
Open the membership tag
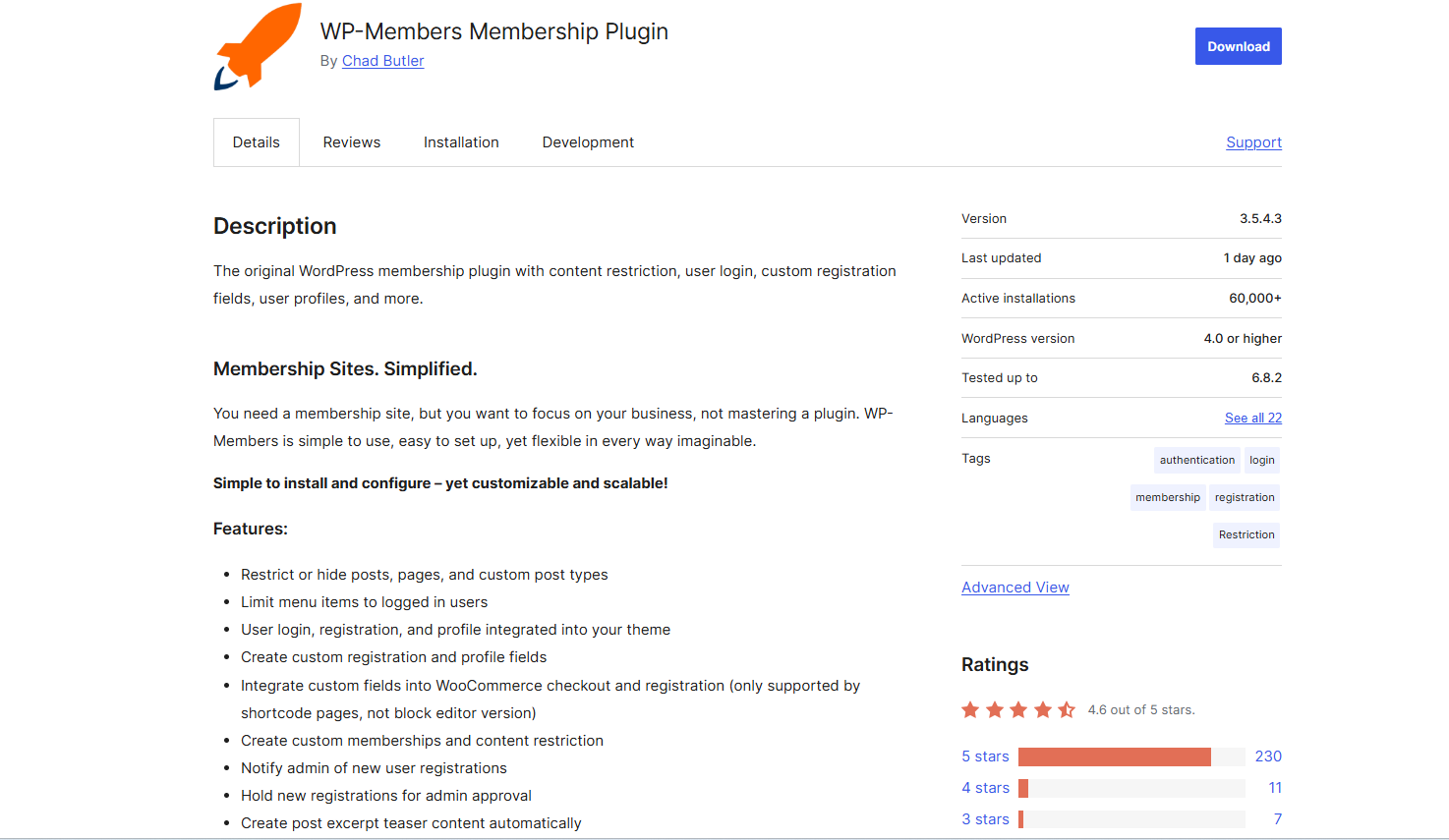tap(1168, 497)
